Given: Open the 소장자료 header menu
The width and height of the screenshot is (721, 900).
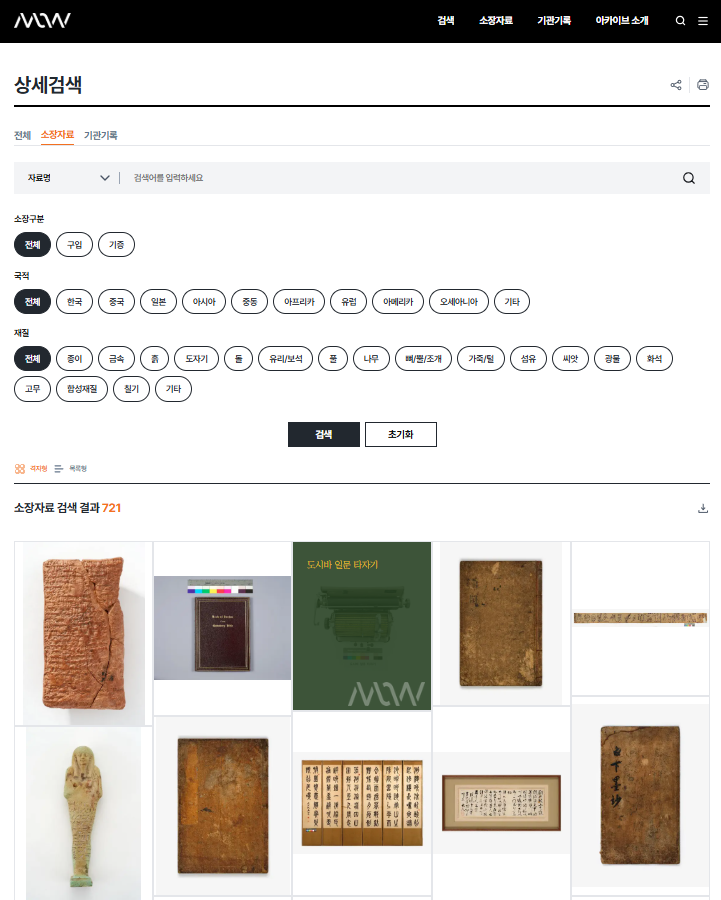Looking at the screenshot, I should 495,20.
